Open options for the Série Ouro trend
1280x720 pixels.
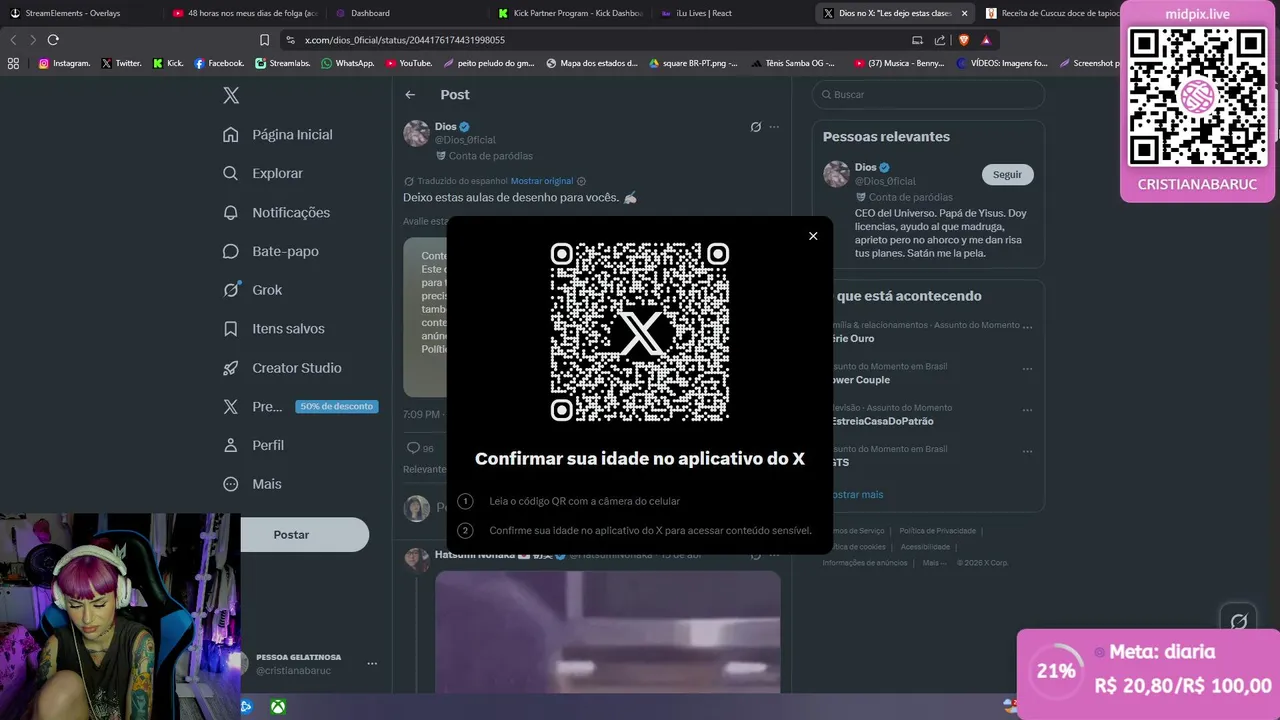tap(1027, 327)
